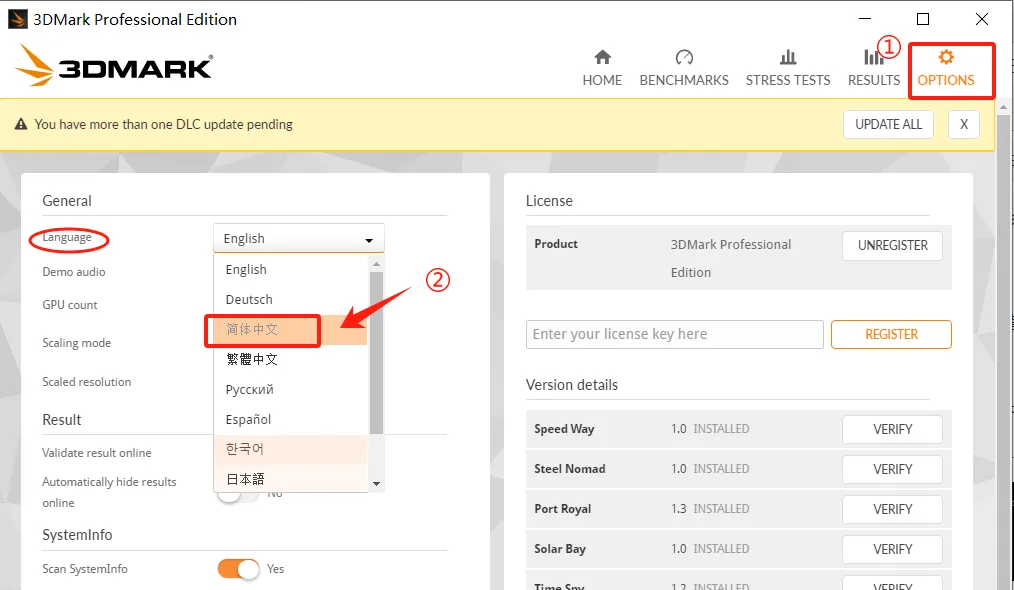The height and width of the screenshot is (590, 1014).
Task: Verify the Speed Way benchmark
Action: tap(892, 430)
